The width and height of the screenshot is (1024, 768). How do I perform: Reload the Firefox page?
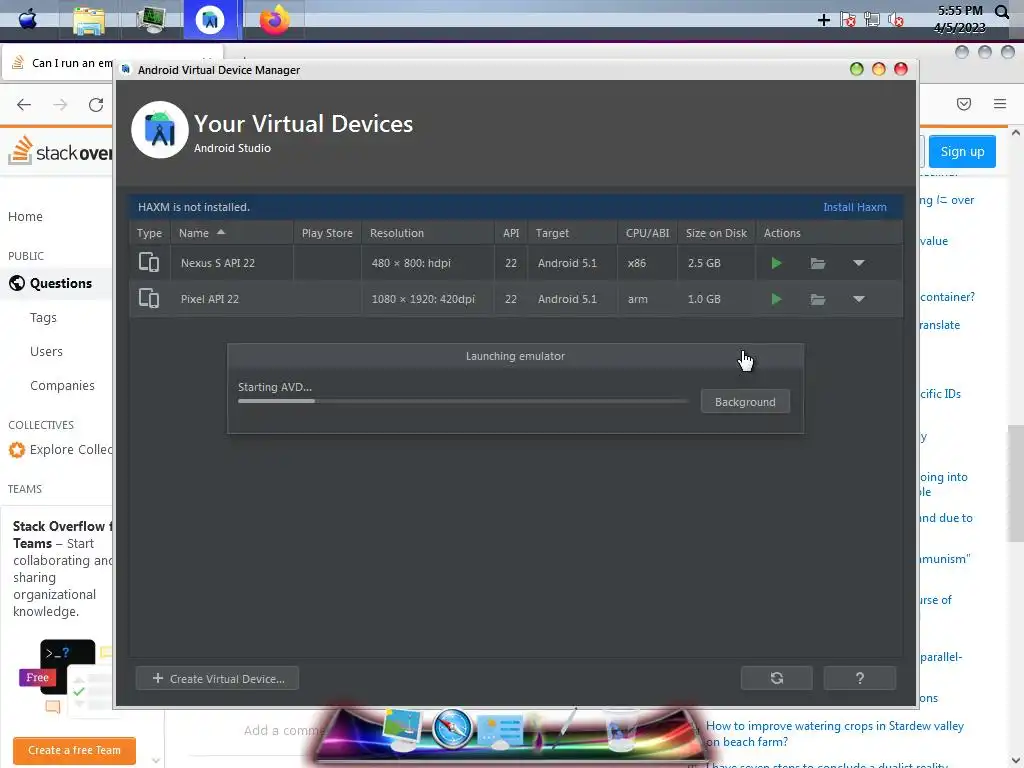click(96, 104)
